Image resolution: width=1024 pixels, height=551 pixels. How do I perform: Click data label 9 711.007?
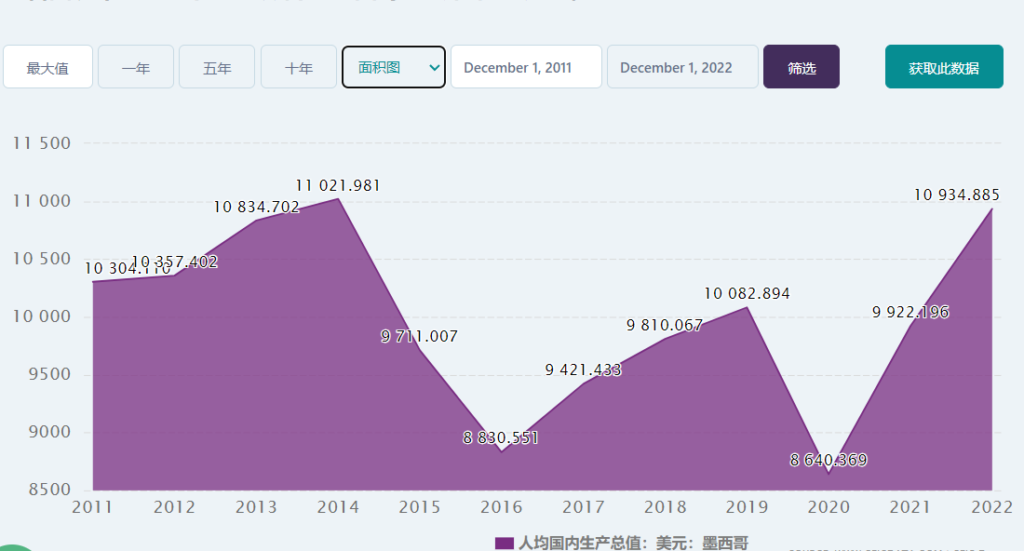(x=419, y=336)
